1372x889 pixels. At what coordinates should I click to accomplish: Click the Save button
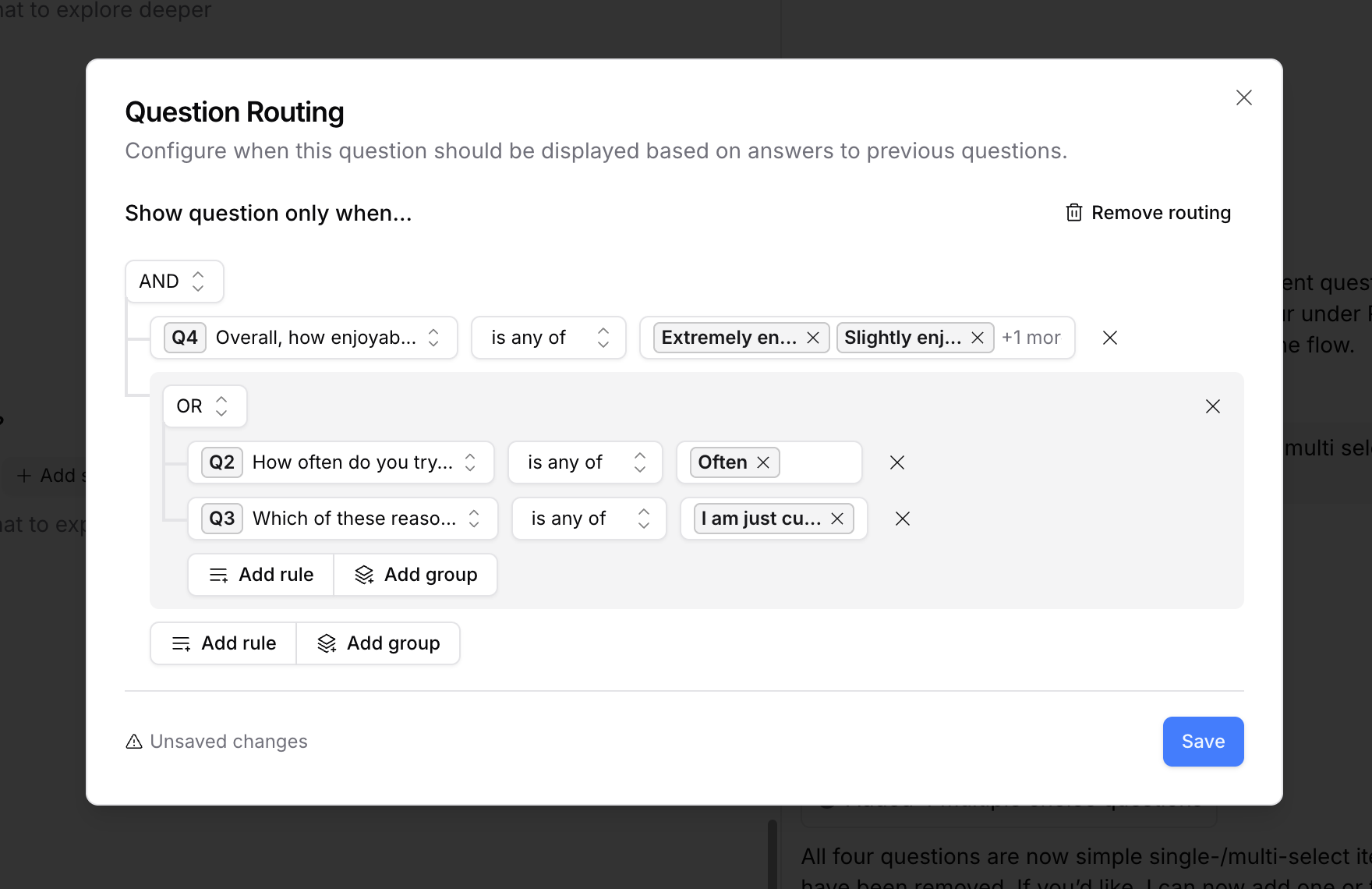[1203, 741]
